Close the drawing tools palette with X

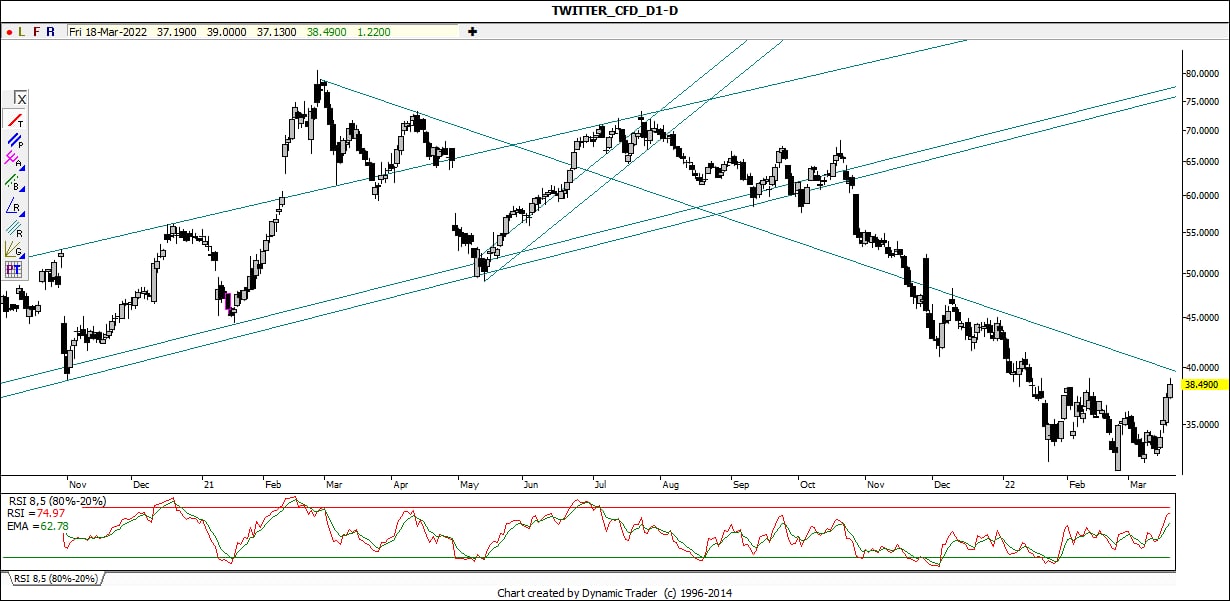pos(20,98)
